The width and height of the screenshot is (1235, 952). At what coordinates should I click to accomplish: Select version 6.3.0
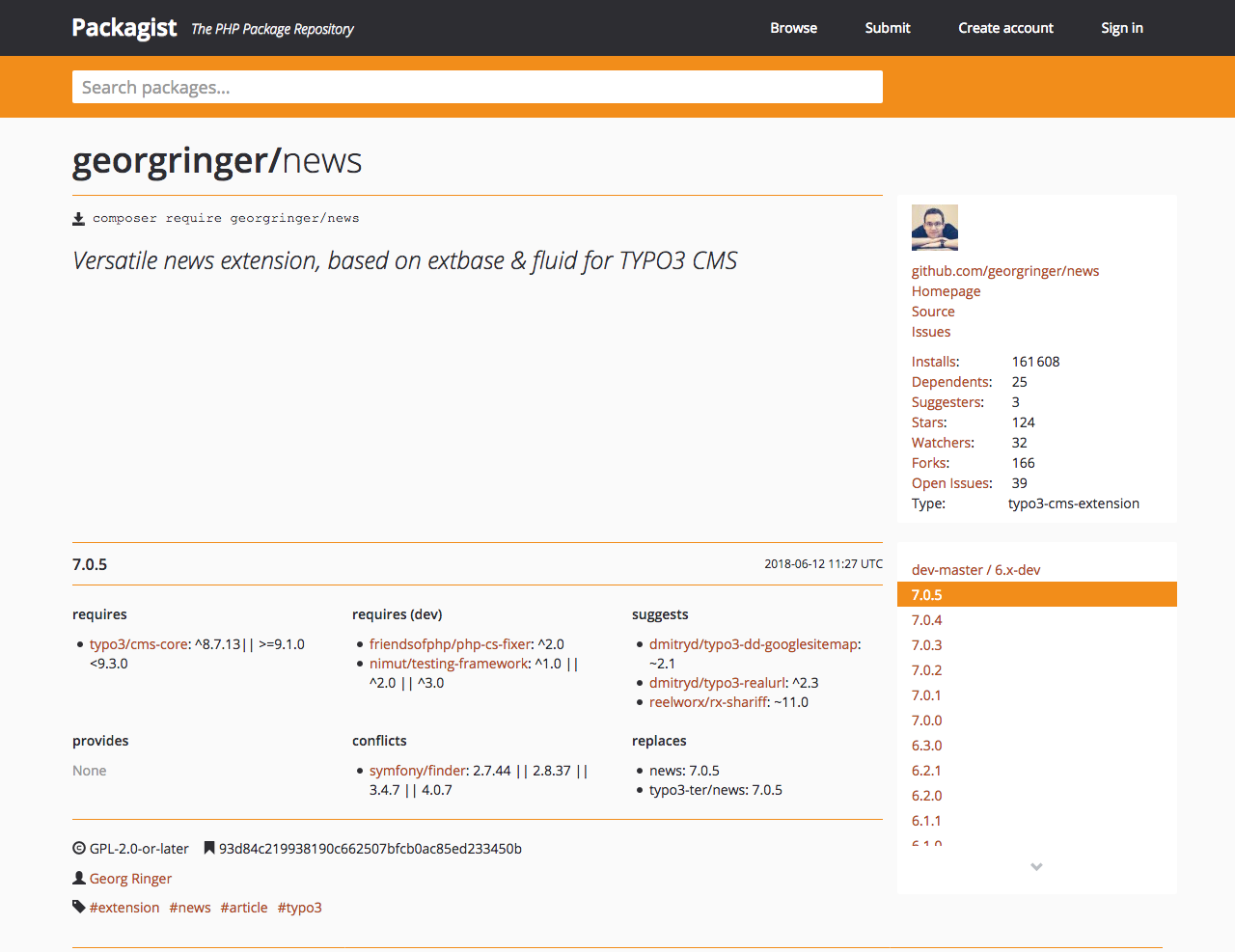click(926, 746)
